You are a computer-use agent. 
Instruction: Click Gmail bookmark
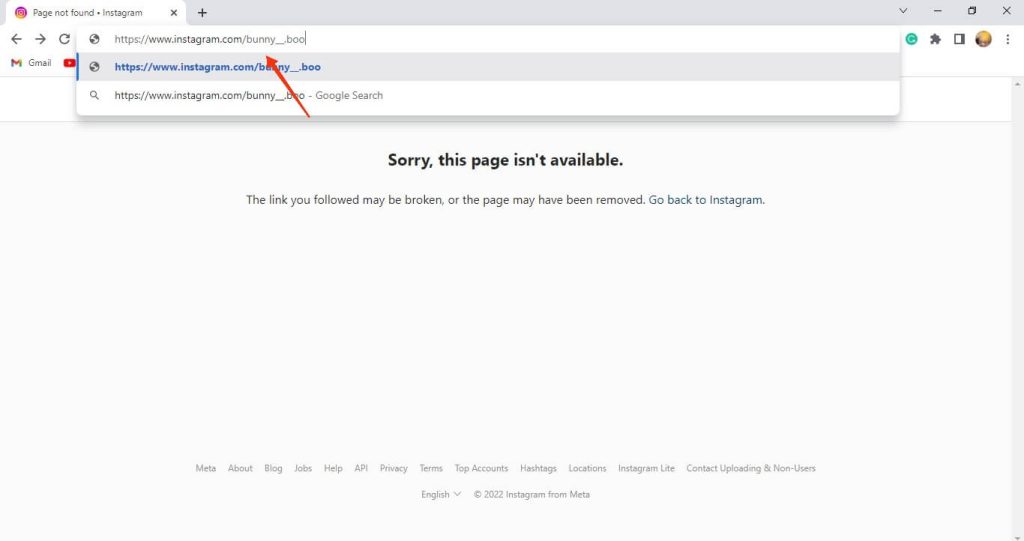31,63
